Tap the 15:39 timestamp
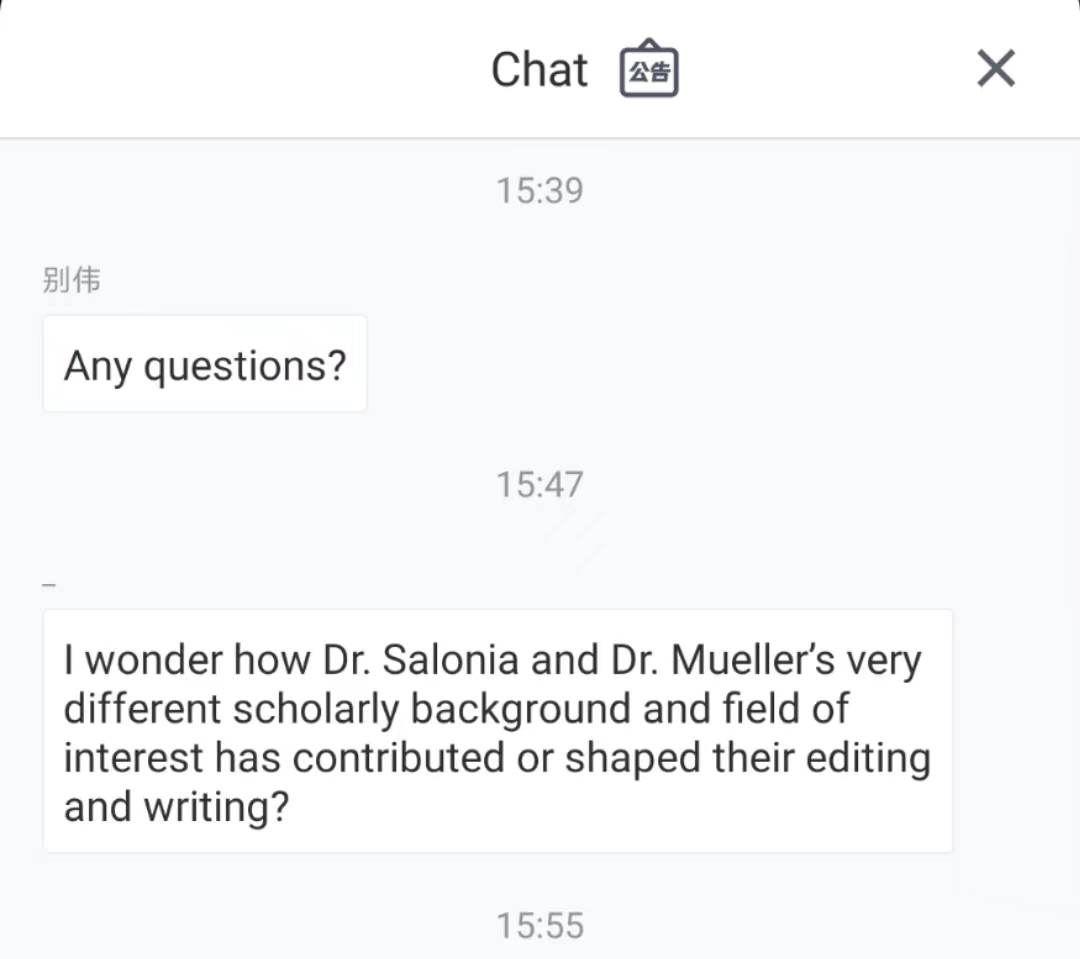 pyautogui.click(x=540, y=190)
